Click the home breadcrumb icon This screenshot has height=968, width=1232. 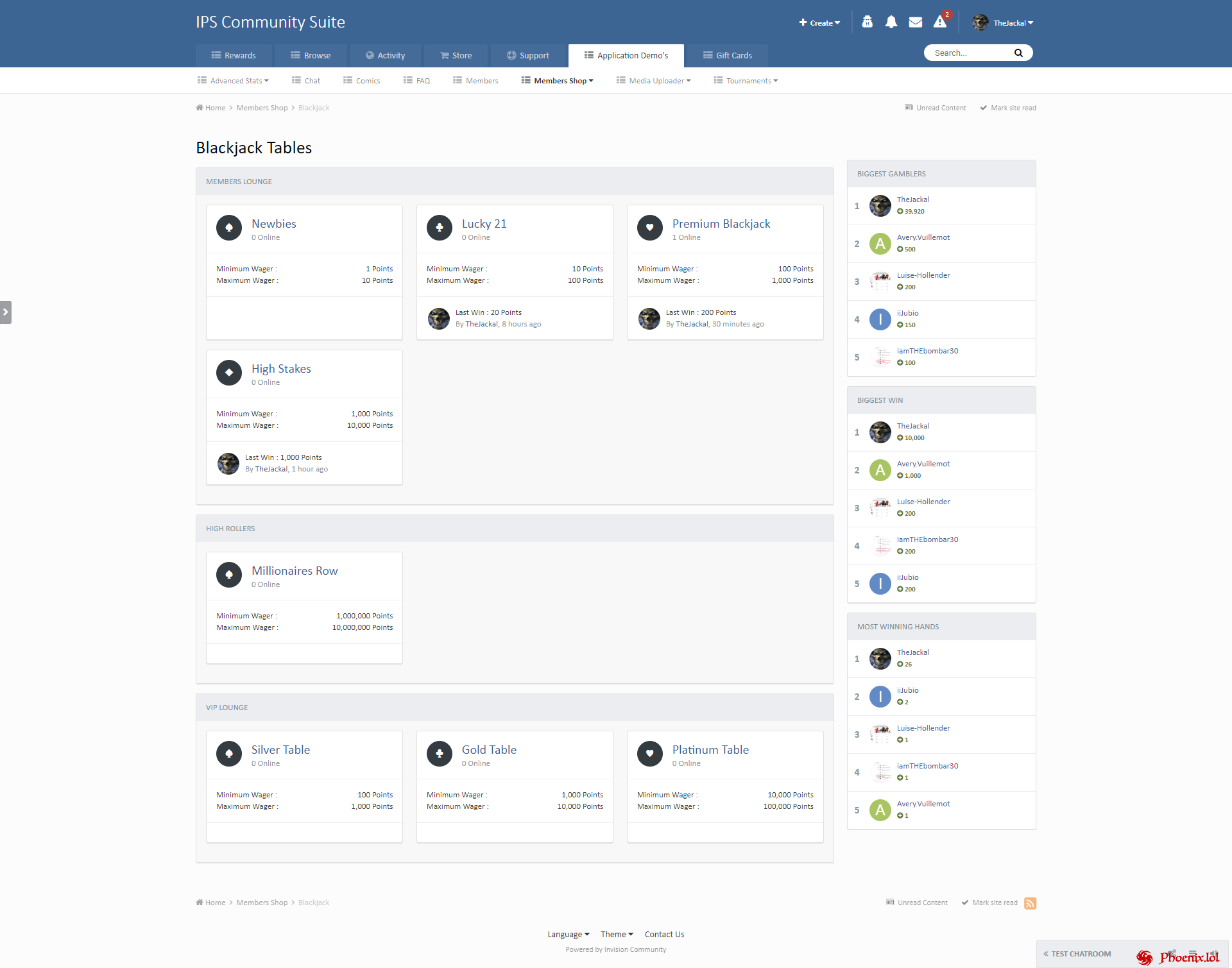199,107
